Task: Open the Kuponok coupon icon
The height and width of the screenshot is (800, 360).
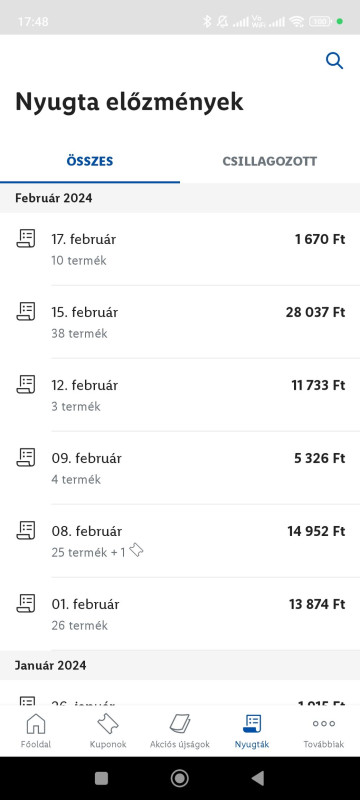Action: coord(108,723)
